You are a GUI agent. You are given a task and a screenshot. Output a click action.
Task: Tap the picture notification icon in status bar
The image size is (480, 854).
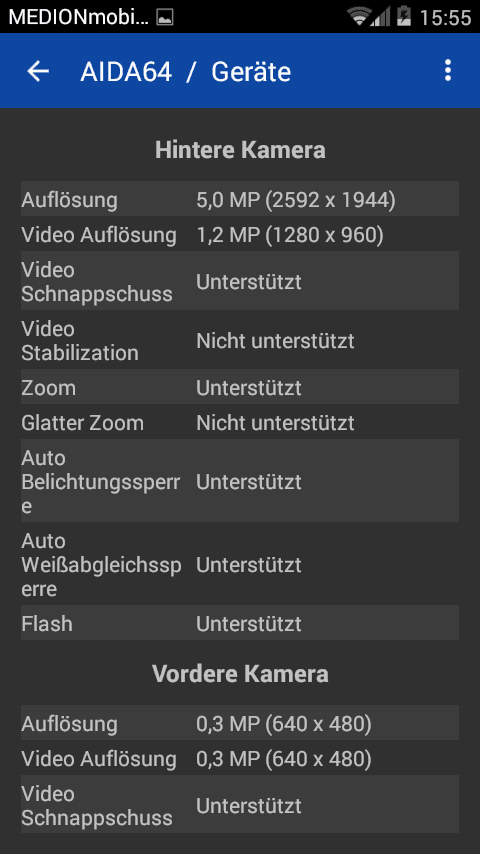(165, 17)
